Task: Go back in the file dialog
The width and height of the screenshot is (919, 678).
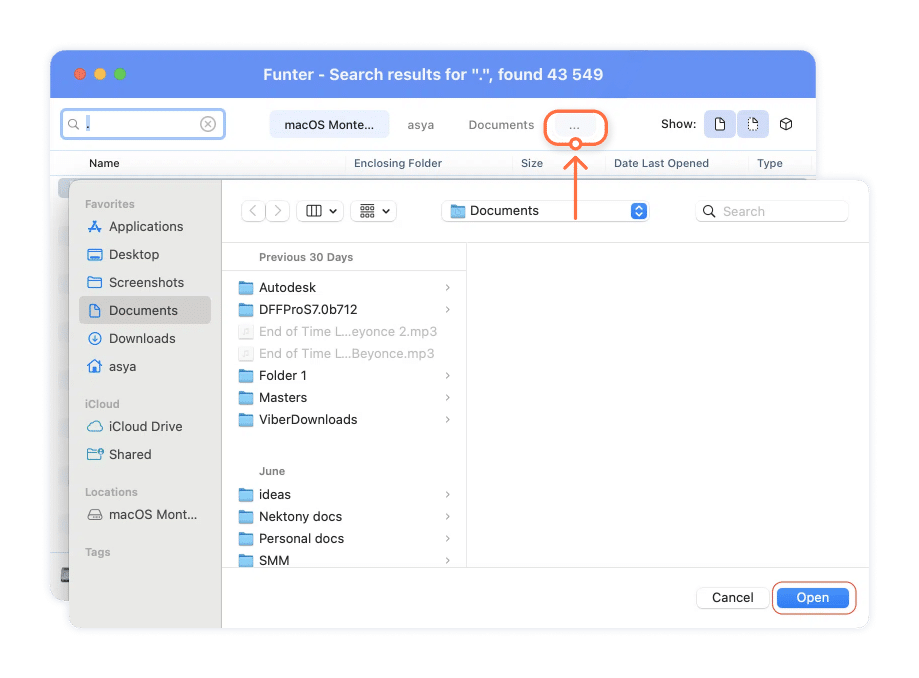Action: pyautogui.click(x=253, y=211)
